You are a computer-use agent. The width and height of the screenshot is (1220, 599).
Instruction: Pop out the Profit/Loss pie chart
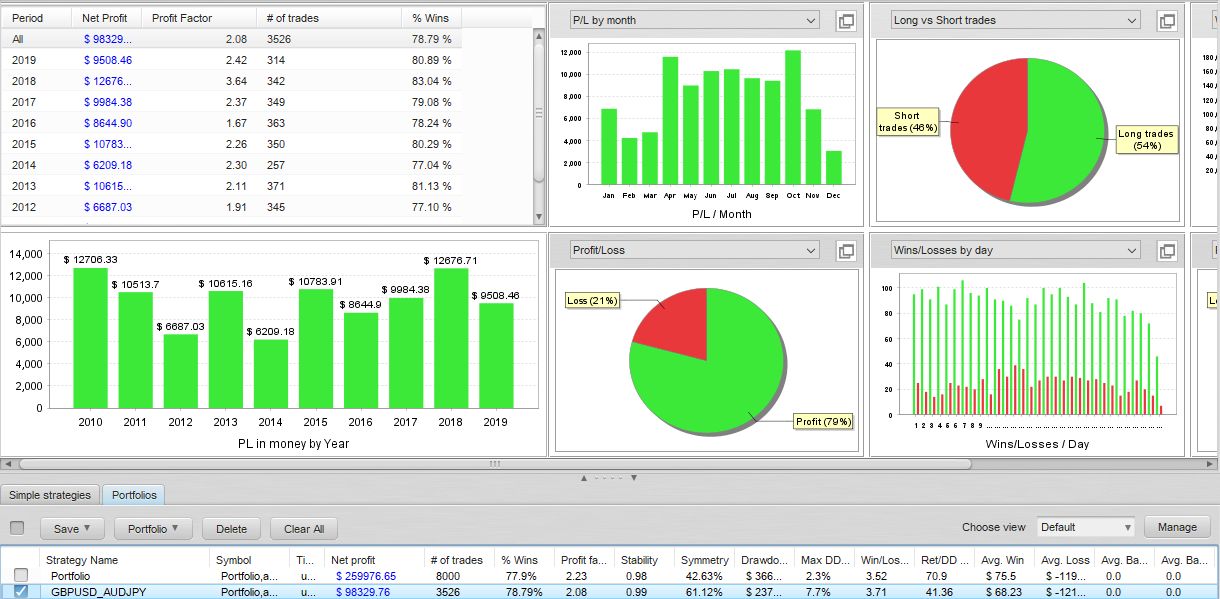[845, 251]
